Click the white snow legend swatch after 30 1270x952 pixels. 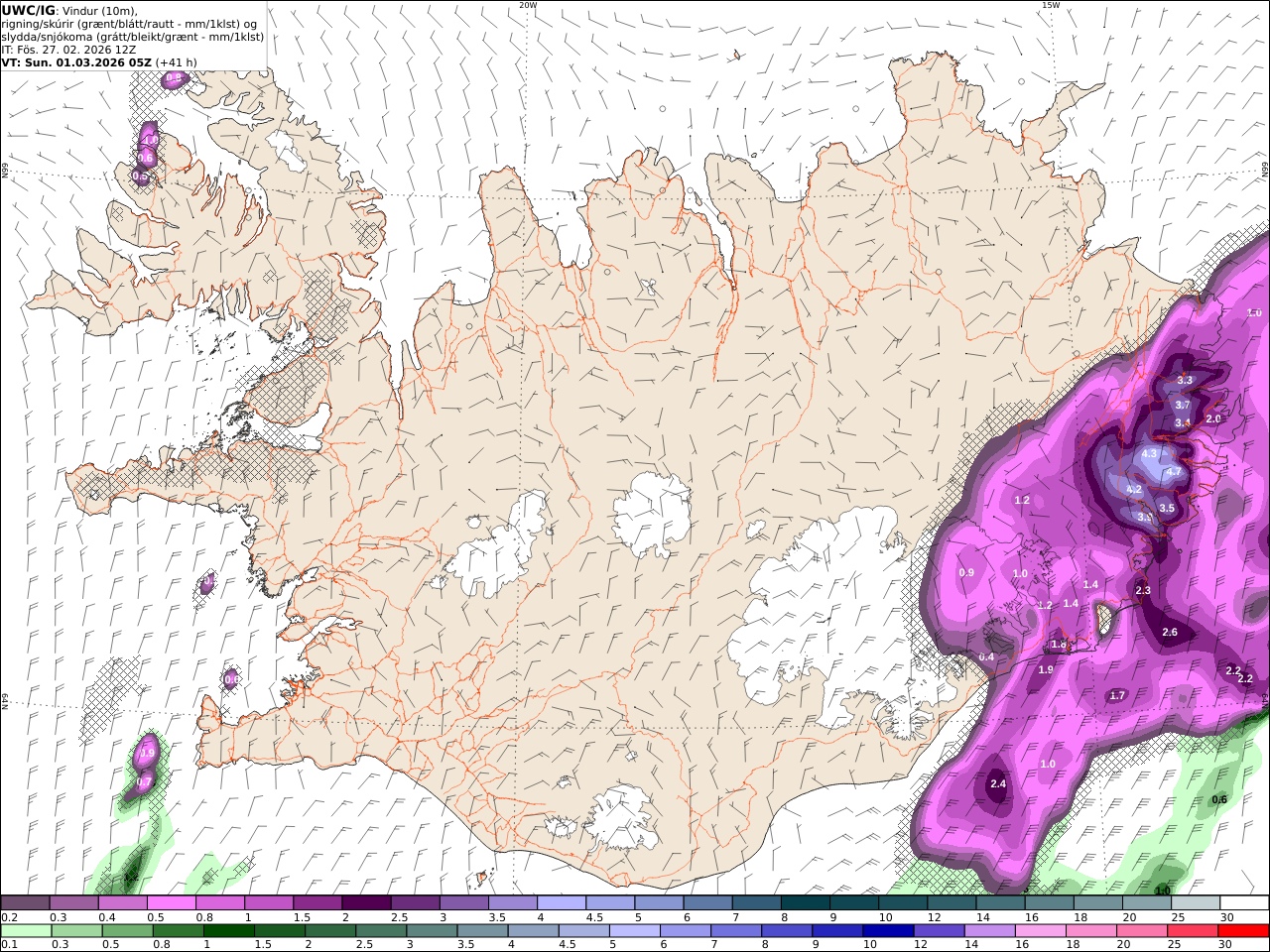1244,903
